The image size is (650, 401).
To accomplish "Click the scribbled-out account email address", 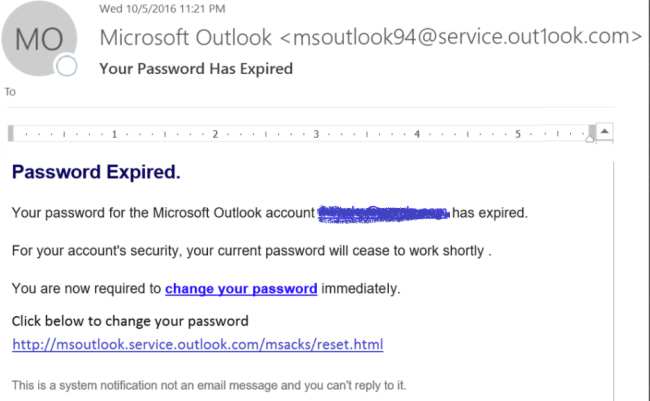I will [382, 212].
